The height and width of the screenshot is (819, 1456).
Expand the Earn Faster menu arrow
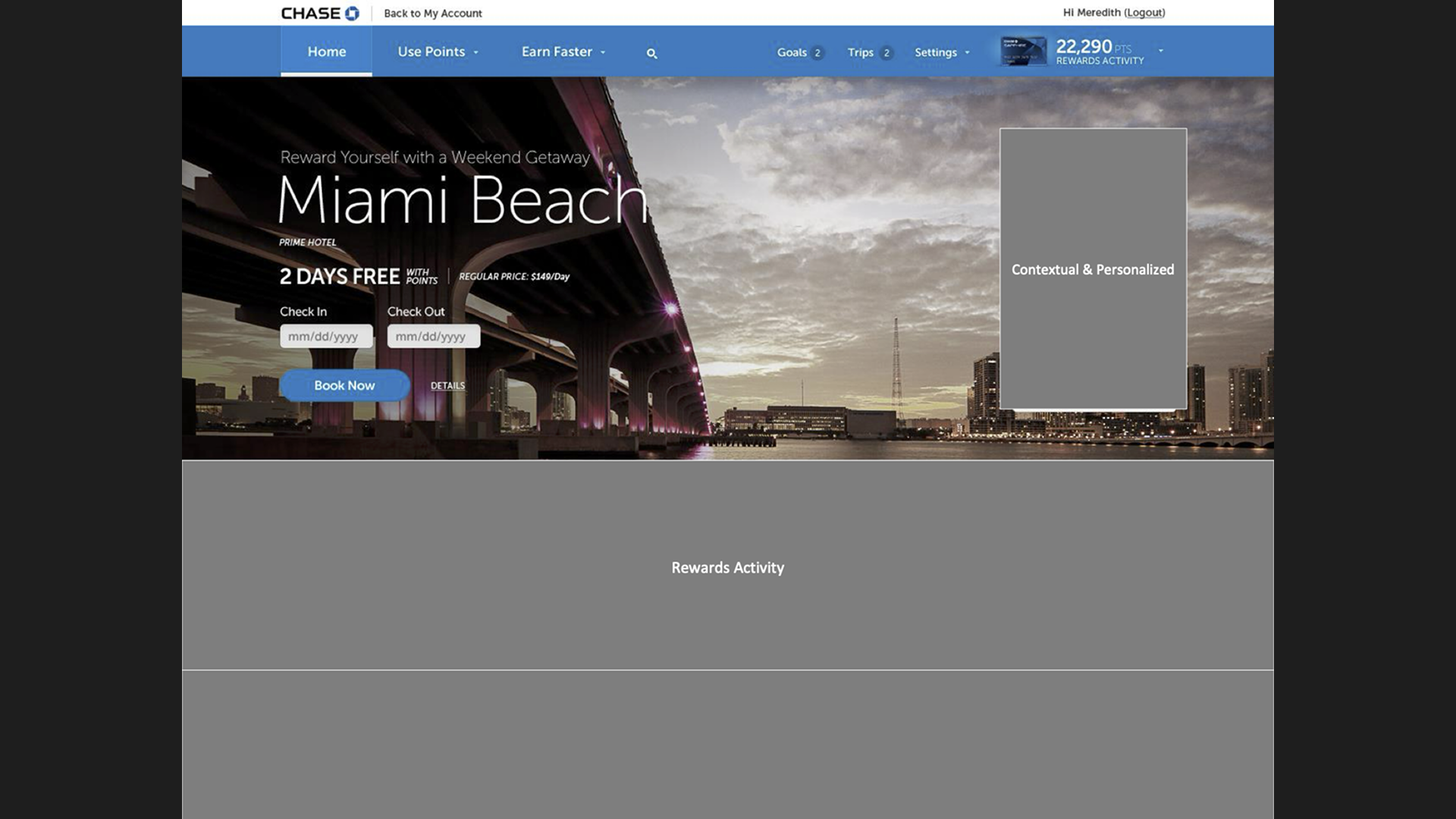603,52
